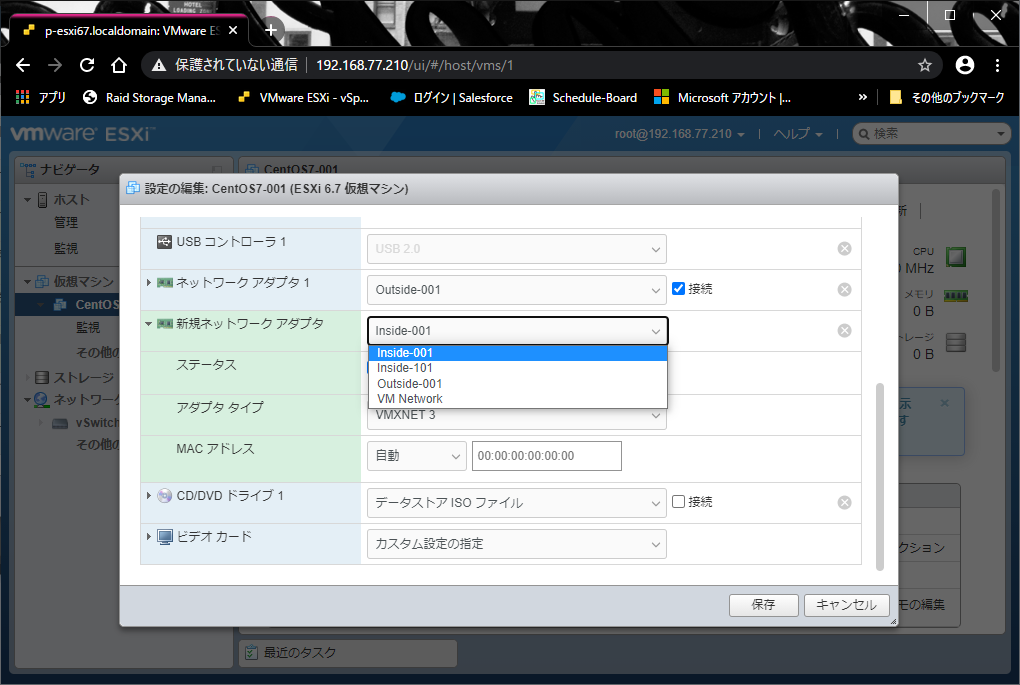Show the hidden bookmarks overflow
1020x685 pixels.
coord(863,97)
